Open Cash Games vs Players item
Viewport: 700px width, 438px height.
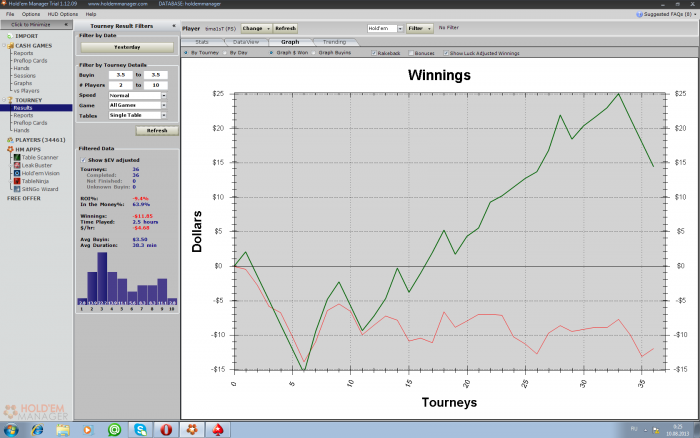(x=26, y=91)
